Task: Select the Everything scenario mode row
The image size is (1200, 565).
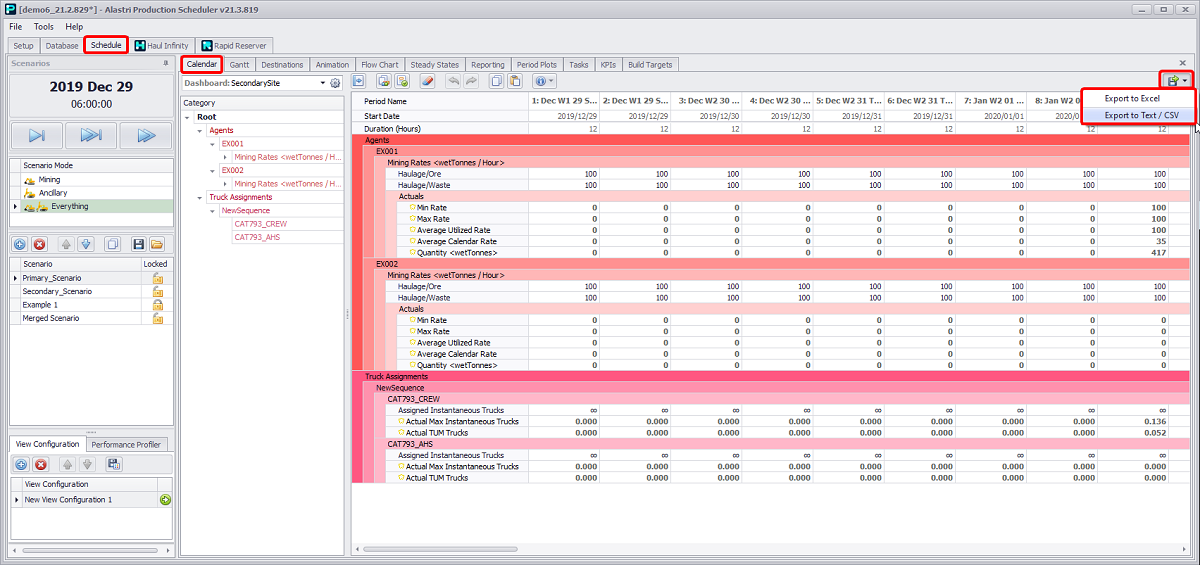Action: click(x=69, y=206)
